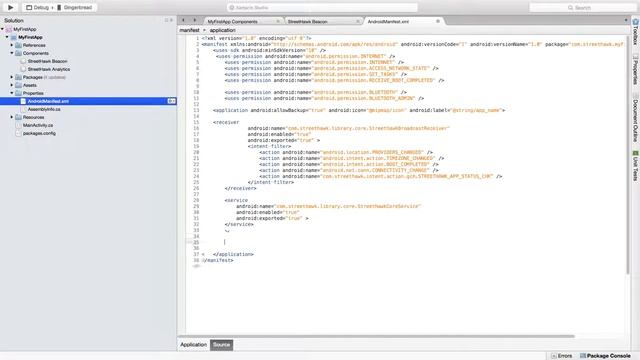Viewport: 640px width, 360px height.
Task: Select StreetHawk Beacon component
Action: (x=47, y=61)
